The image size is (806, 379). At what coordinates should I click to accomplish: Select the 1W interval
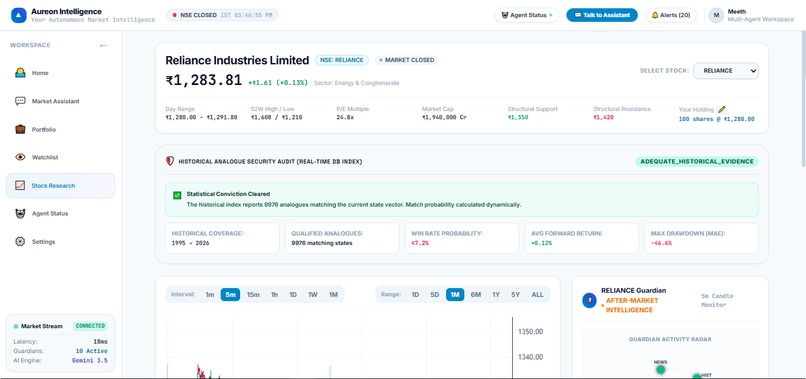[313, 295]
